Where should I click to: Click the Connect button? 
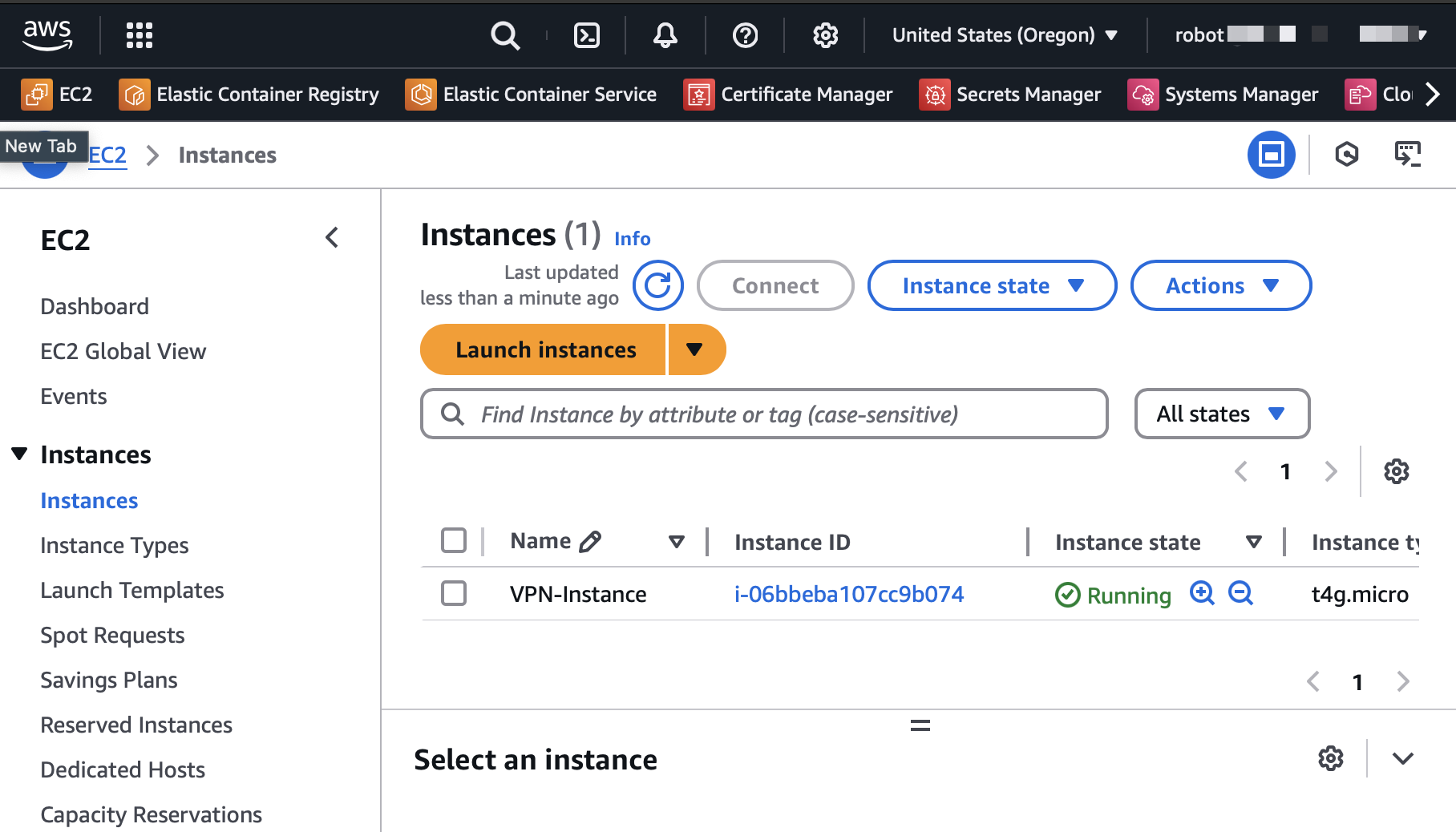click(775, 285)
